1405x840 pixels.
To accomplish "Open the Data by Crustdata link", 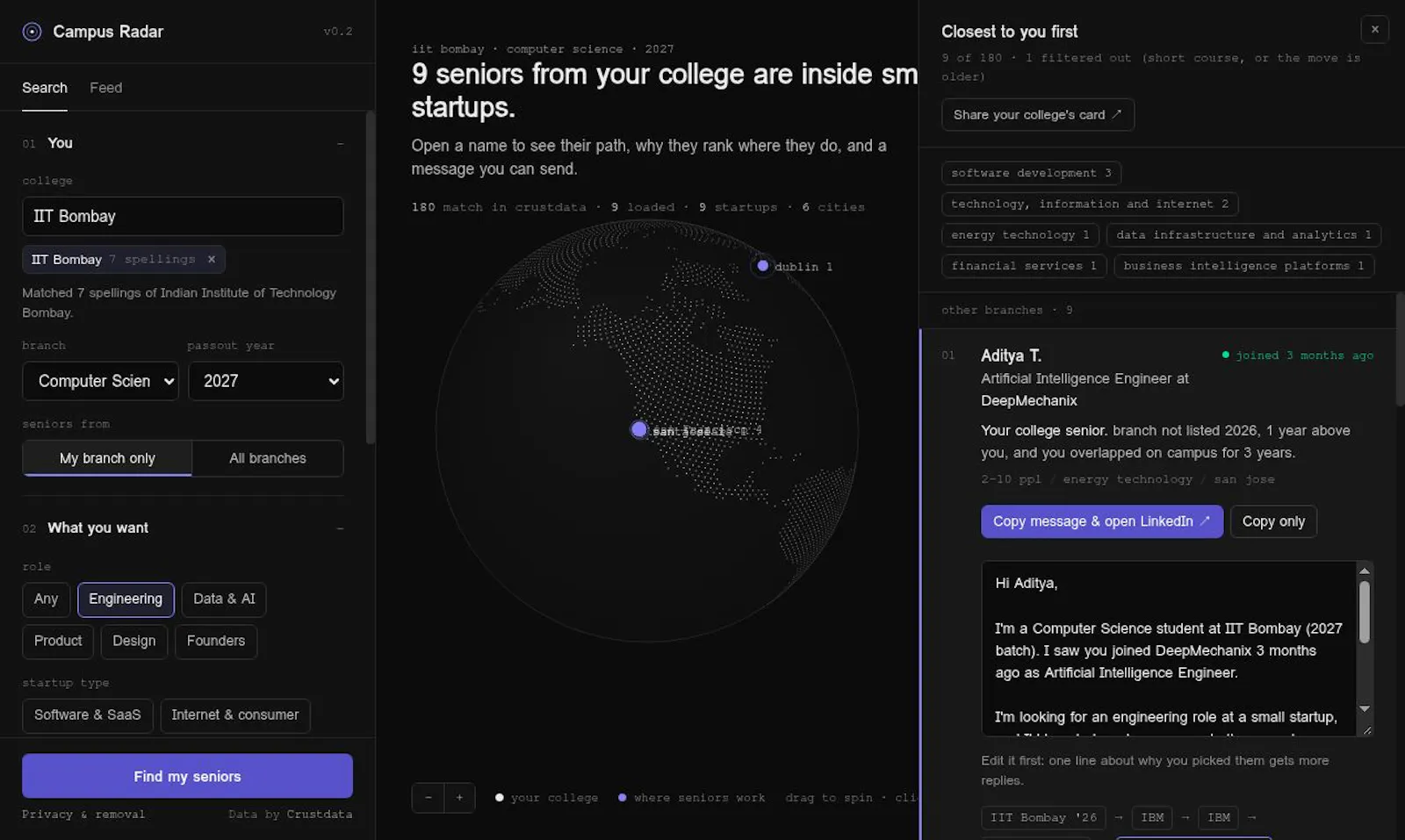I will (290, 815).
